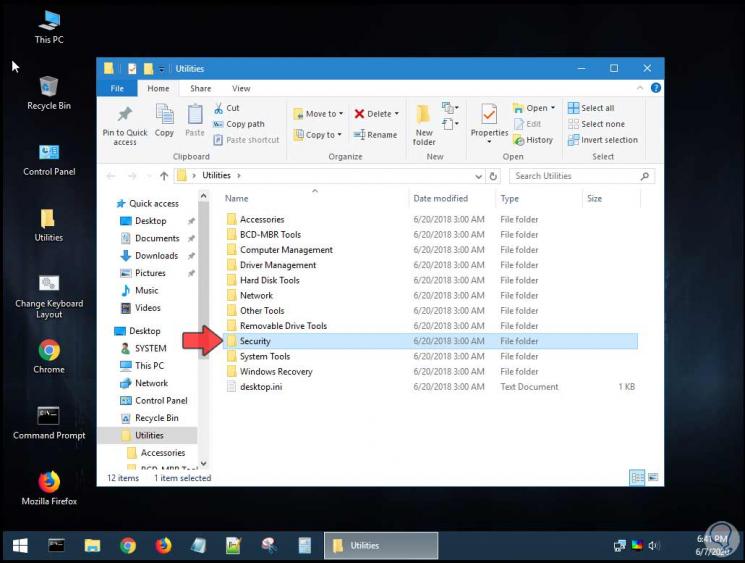The height and width of the screenshot is (563, 745).
Task: Click the Refresh button beside address bar
Action: tap(493, 176)
